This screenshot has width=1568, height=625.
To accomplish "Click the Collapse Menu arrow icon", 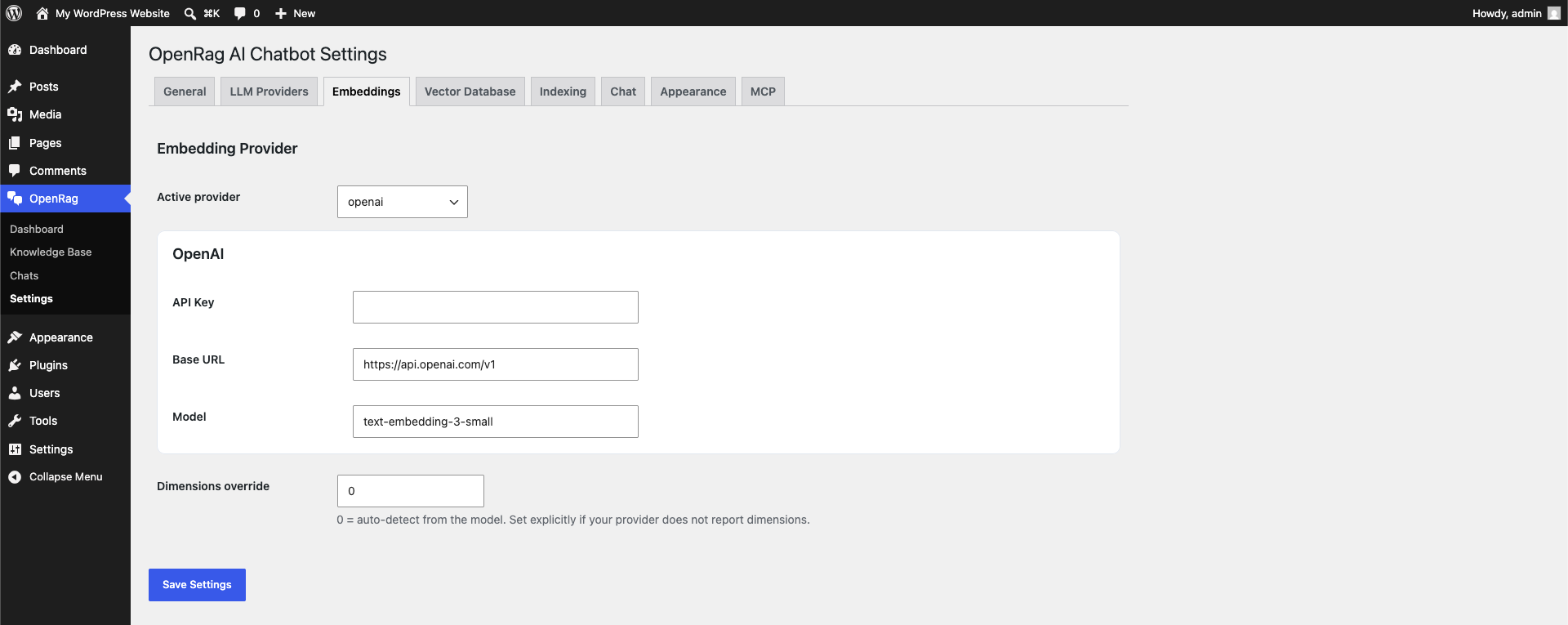I will pos(15,477).
